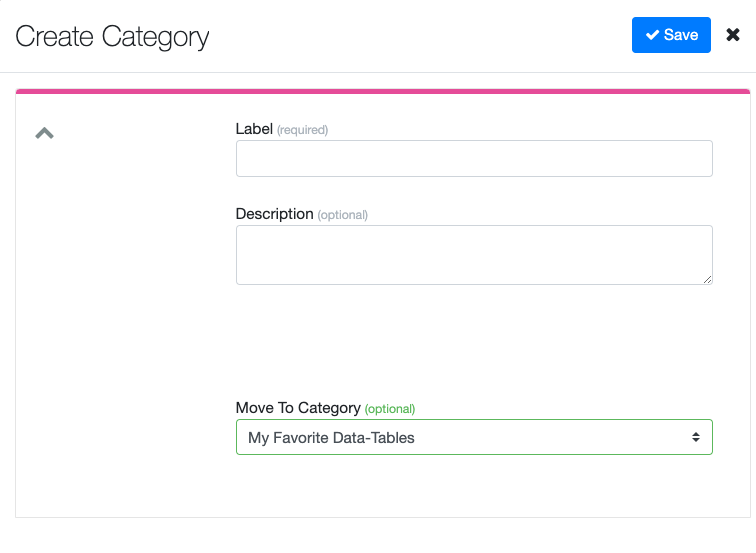Click the blank space below the Description box
The height and width of the screenshot is (553, 756).
click(474, 340)
